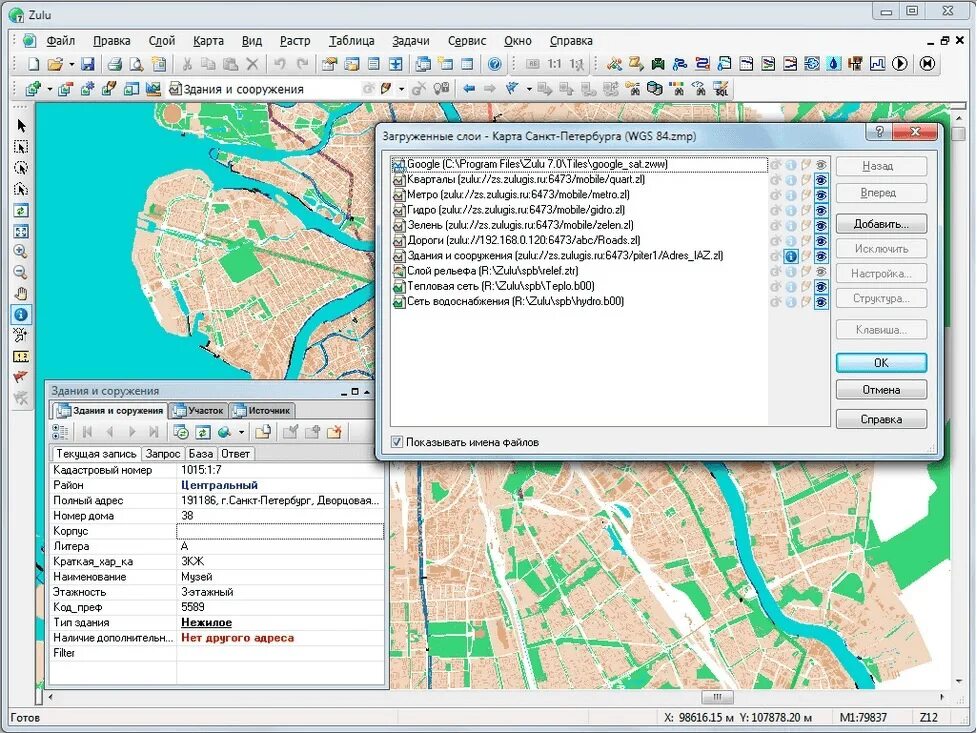Image resolution: width=977 pixels, height=733 pixels.
Task: Toggle info button for Здания и сооружения layer
Action: pos(791,256)
